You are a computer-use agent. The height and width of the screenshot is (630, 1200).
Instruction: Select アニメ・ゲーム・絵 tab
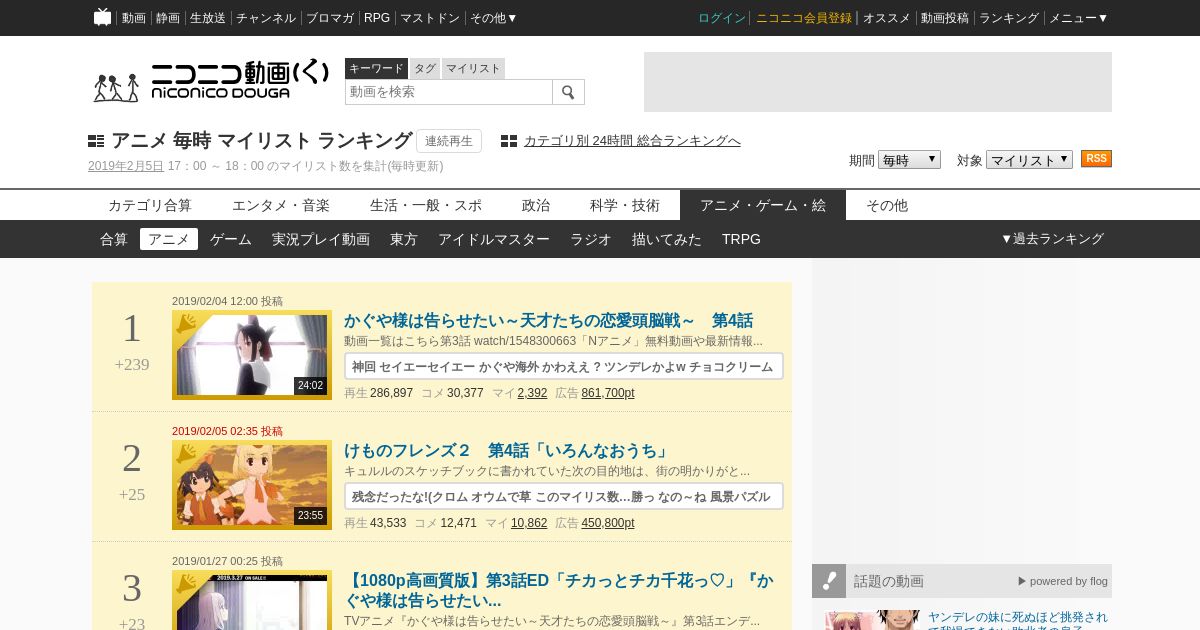[x=763, y=205]
